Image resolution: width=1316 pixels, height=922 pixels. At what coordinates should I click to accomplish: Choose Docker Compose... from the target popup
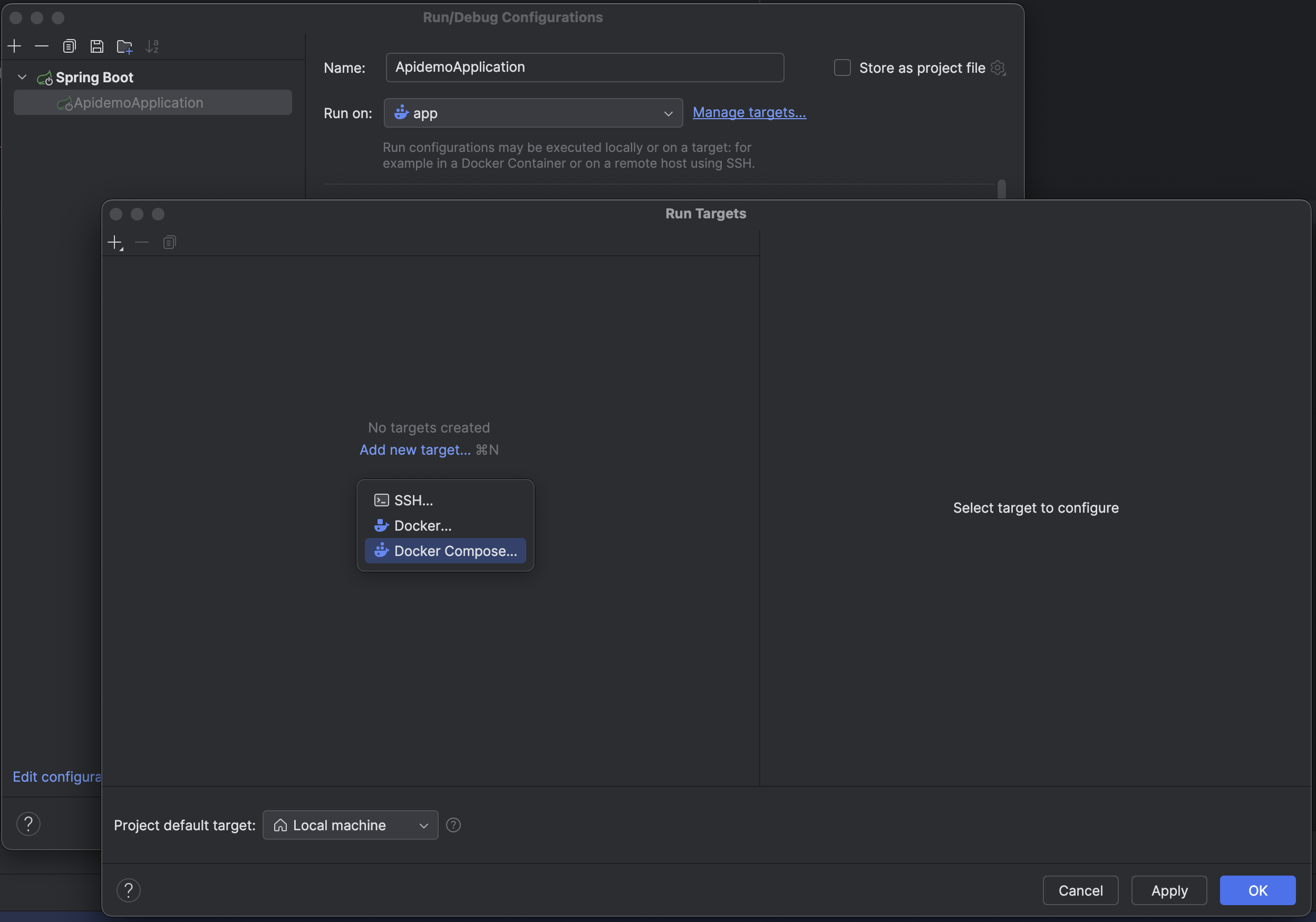[455, 551]
